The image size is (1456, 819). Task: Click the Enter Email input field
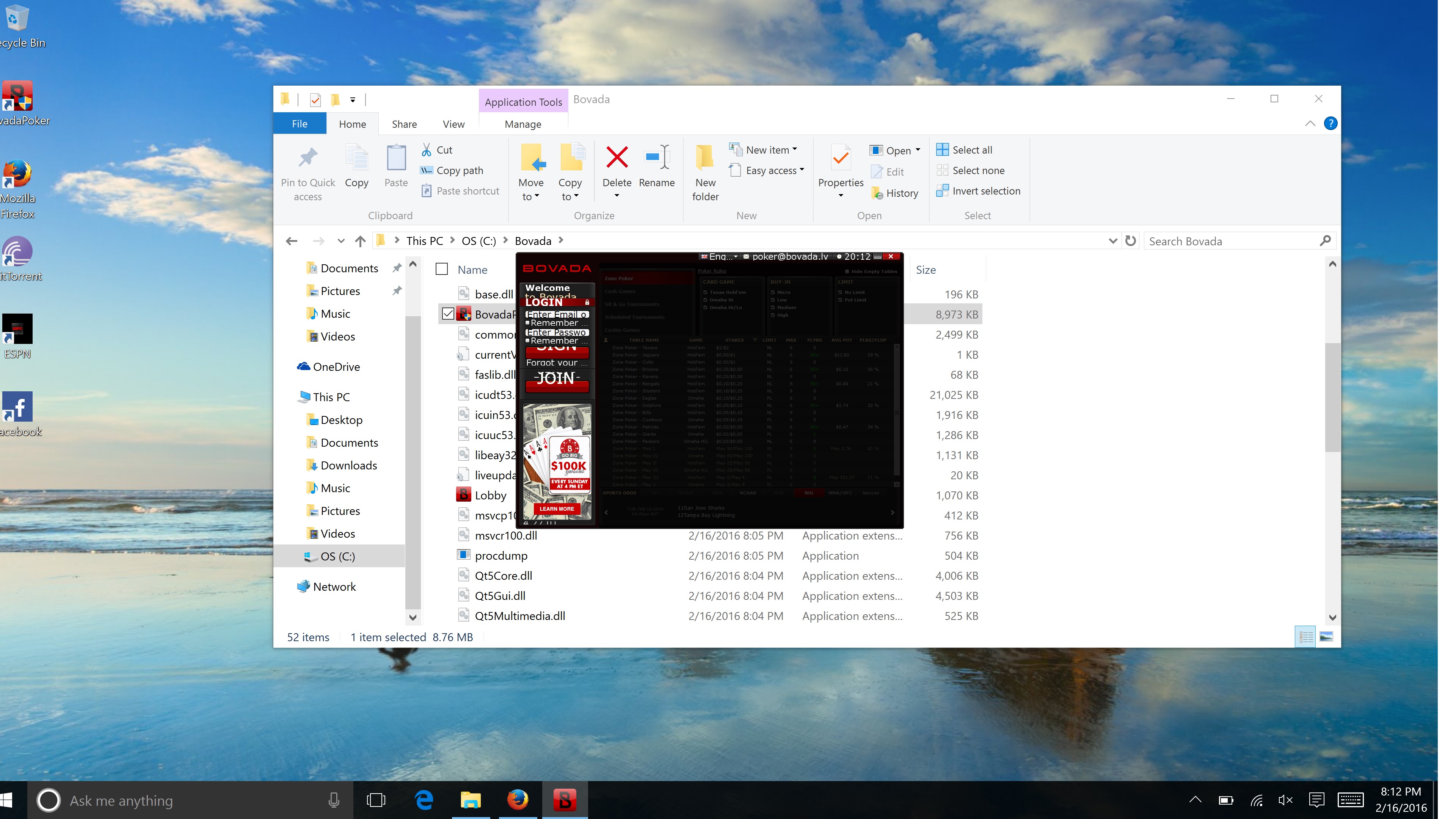pyautogui.click(x=557, y=314)
